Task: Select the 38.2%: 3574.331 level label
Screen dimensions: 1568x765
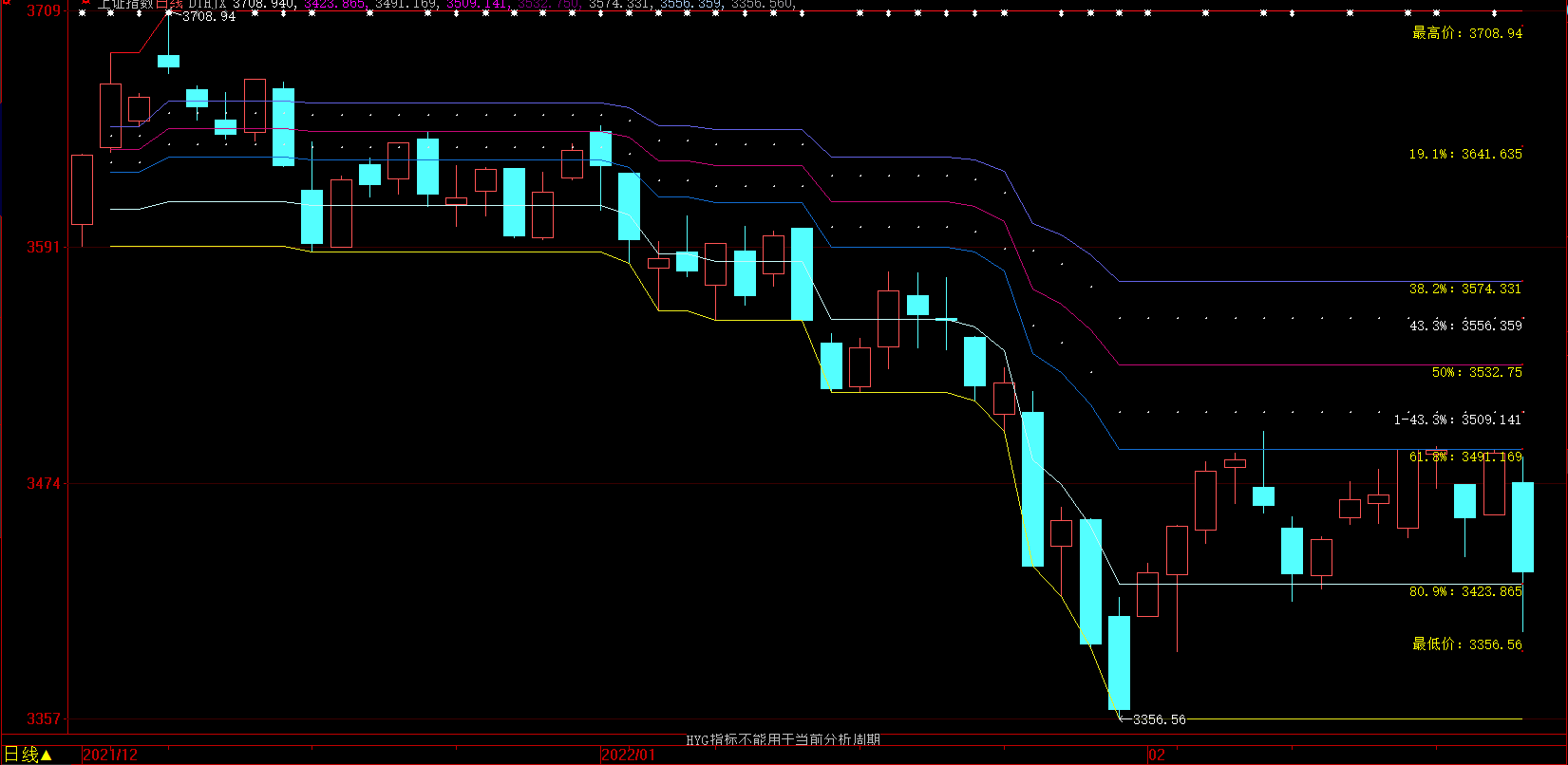Action: pyautogui.click(x=1465, y=289)
